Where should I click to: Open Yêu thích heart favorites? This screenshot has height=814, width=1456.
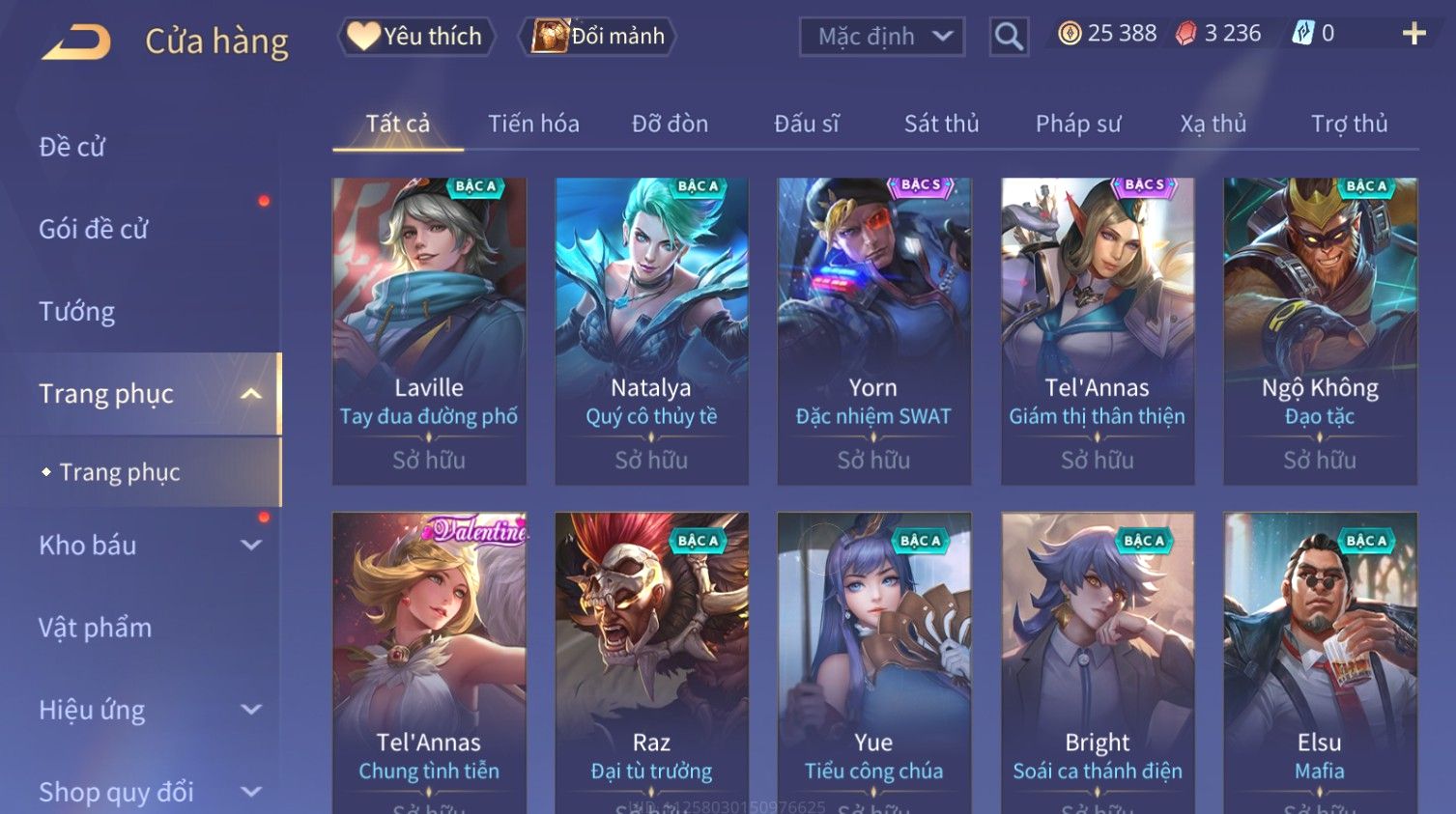click(x=415, y=36)
